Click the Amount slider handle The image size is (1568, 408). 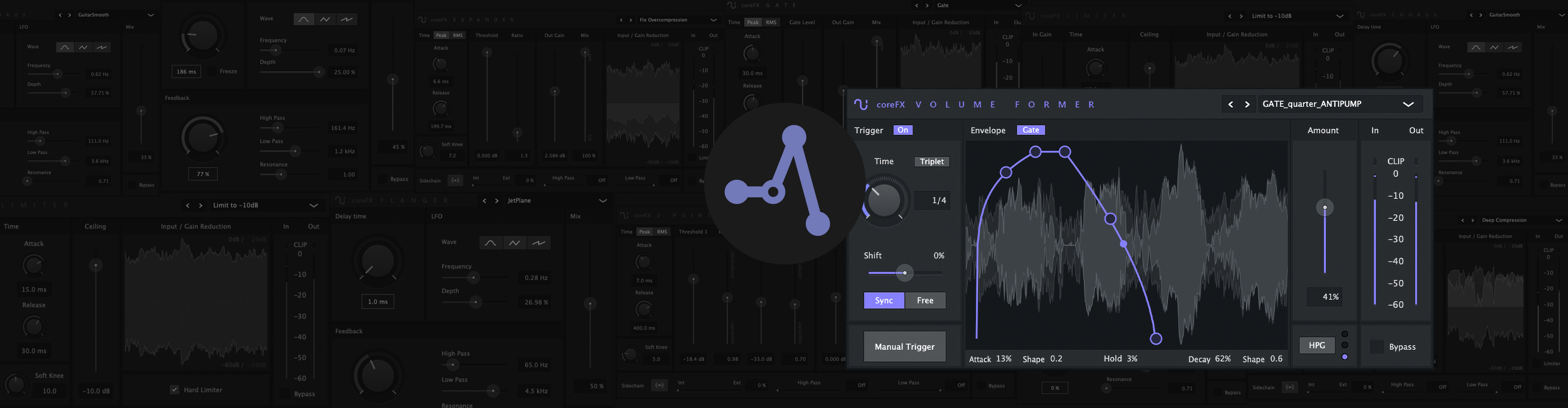pyautogui.click(x=1325, y=208)
